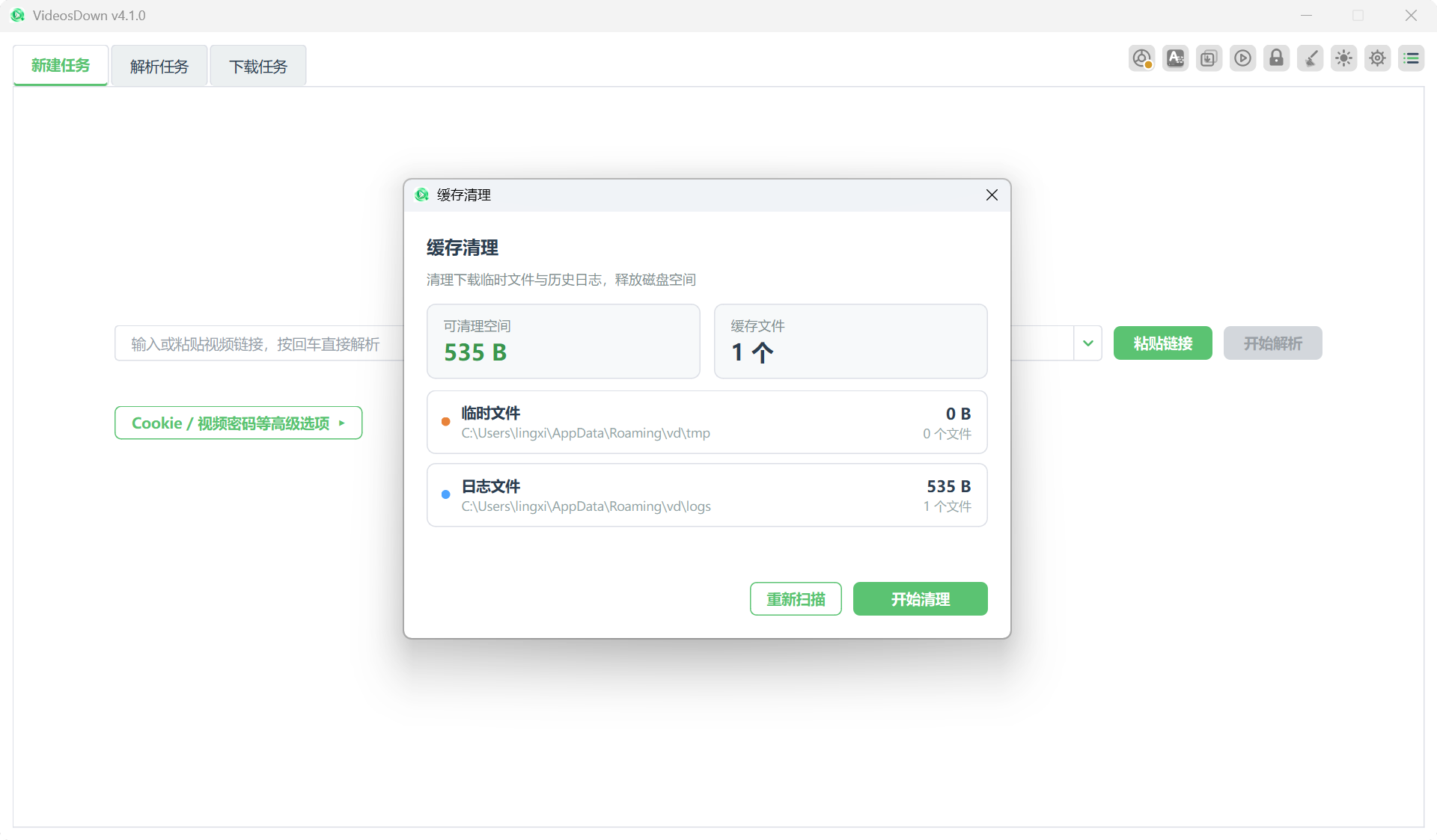This screenshot has width=1437, height=840.
Task: Open the list menu icon
Action: point(1411,58)
